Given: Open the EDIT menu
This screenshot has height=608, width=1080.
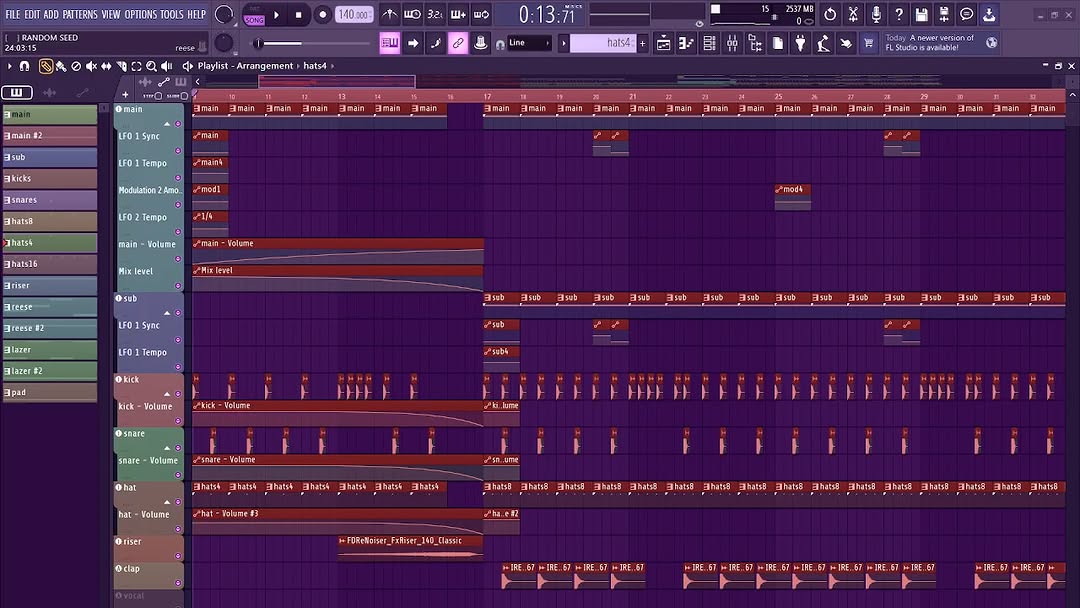Looking at the screenshot, I should pos(32,14).
